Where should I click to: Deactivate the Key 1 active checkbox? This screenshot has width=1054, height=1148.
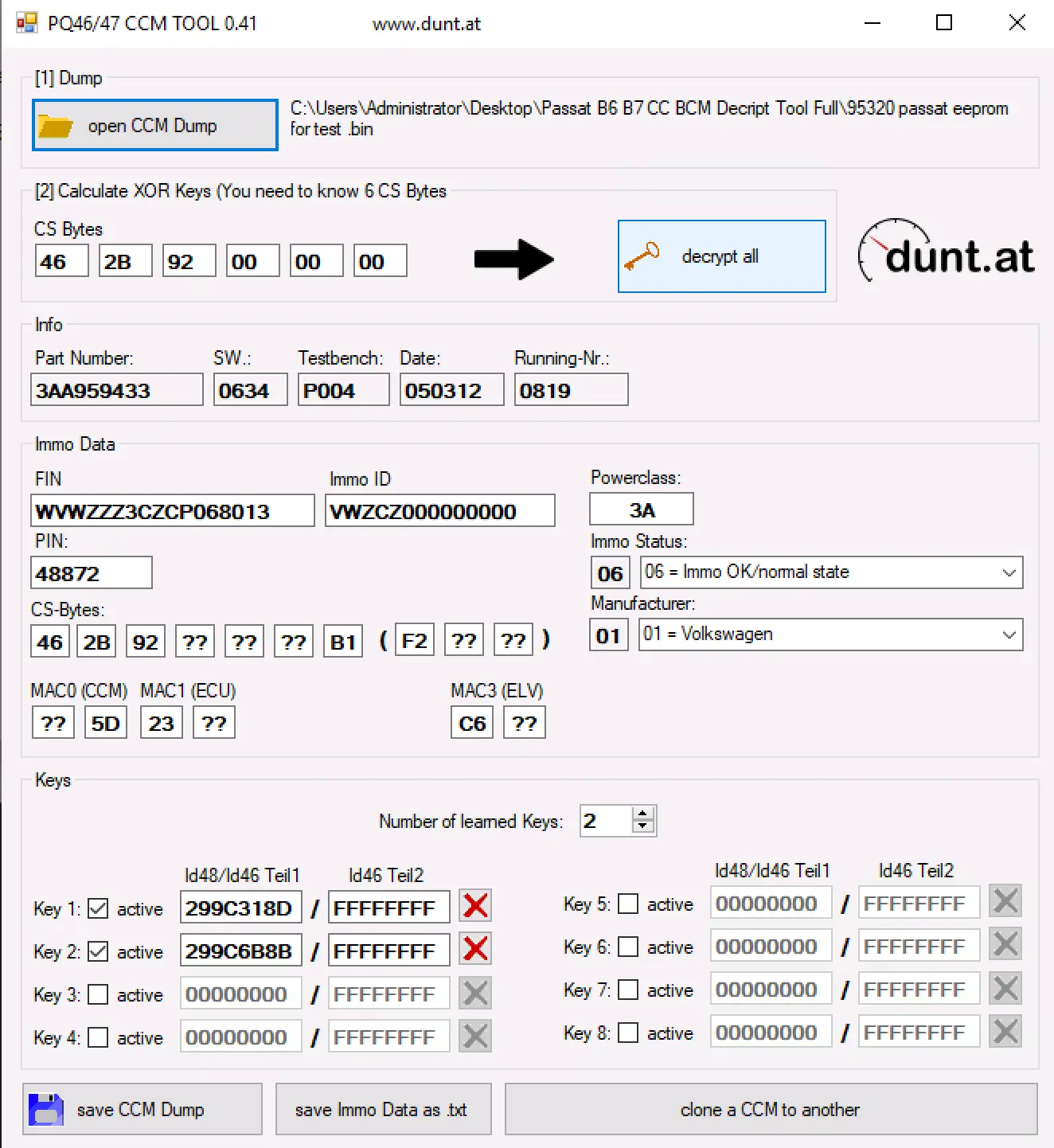(98, 908)
